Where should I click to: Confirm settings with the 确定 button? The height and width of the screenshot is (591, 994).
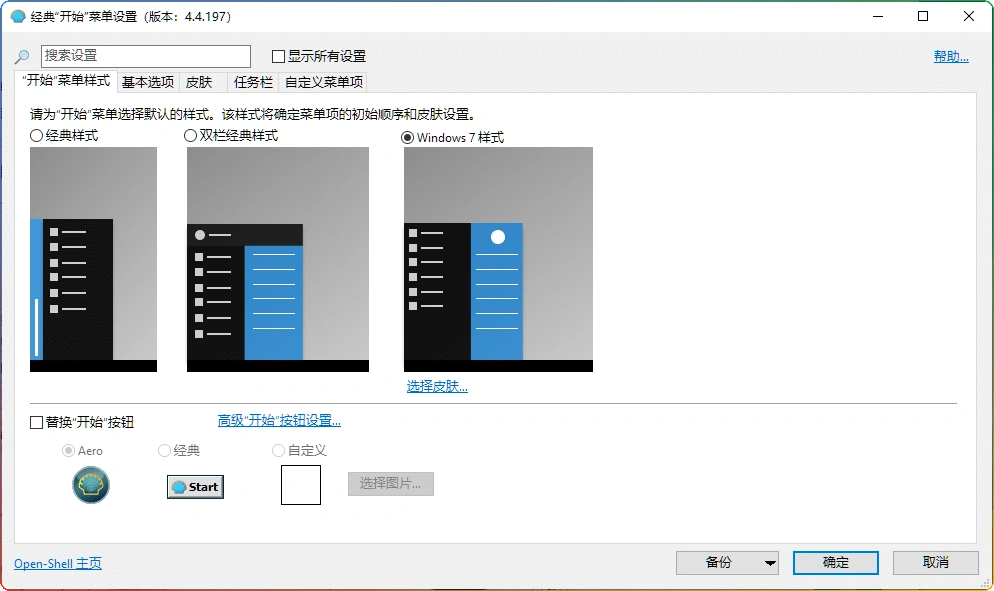835,562
